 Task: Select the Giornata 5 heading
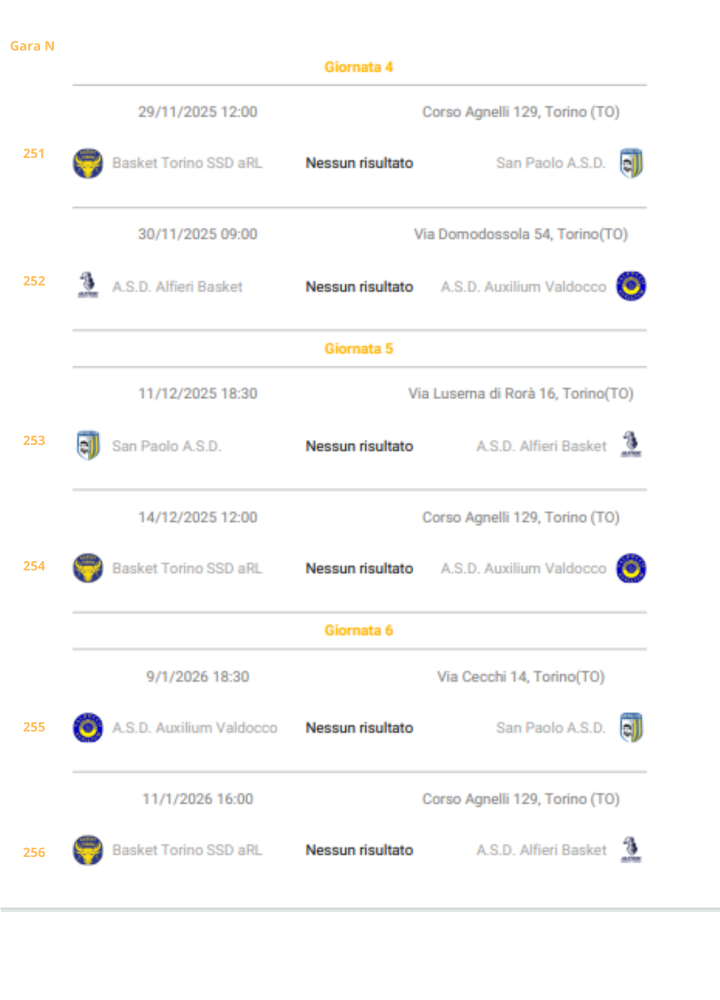coord(359,349)
